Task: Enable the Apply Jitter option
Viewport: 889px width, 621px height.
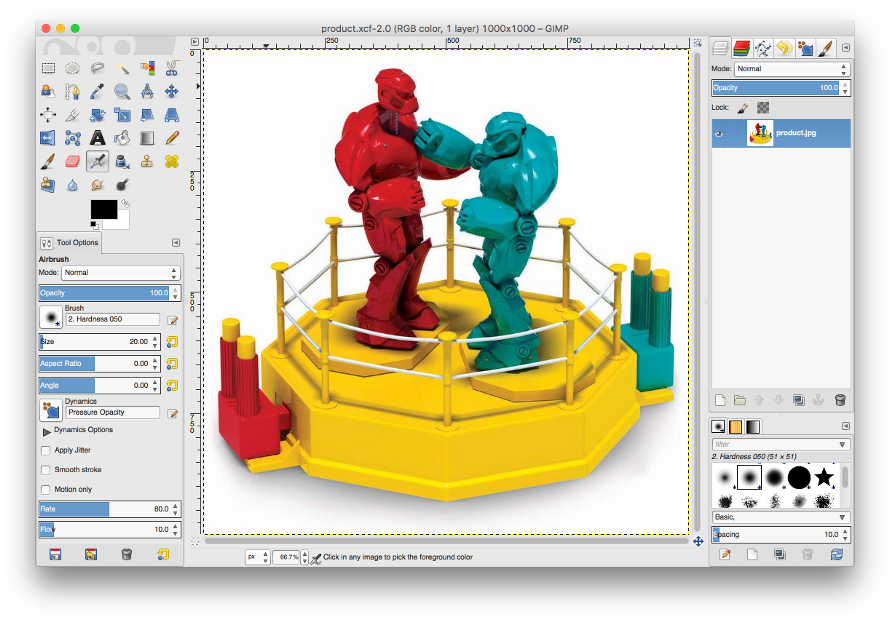Action: pos(46,450)
